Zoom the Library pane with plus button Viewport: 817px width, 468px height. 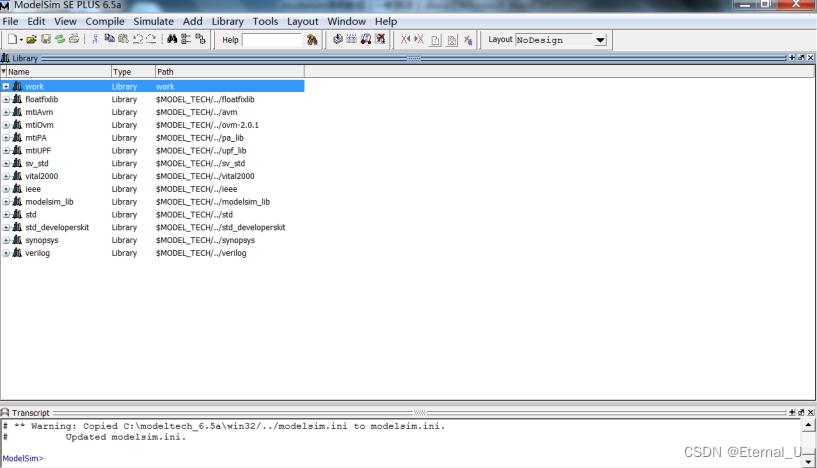[792, 58]
